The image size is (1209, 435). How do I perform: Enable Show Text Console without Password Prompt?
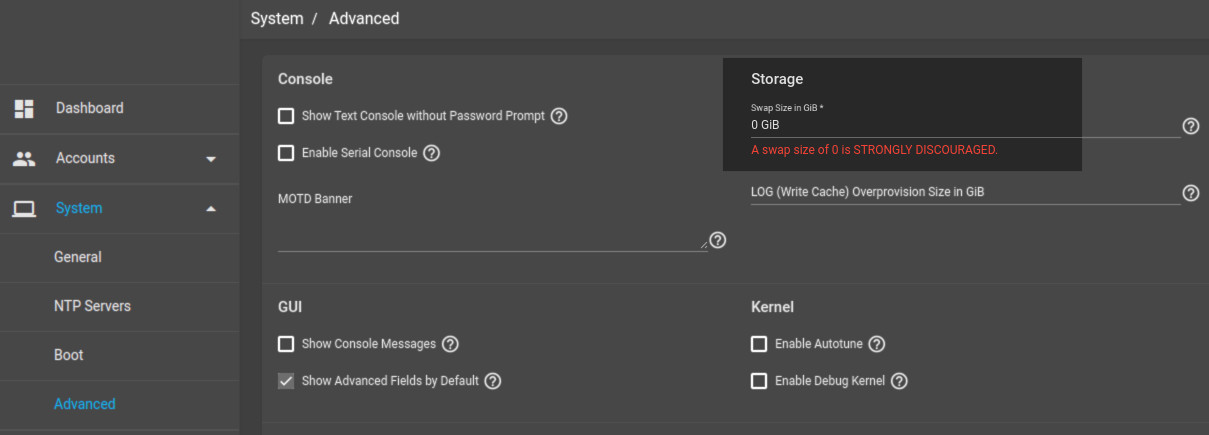click(286, 116)
